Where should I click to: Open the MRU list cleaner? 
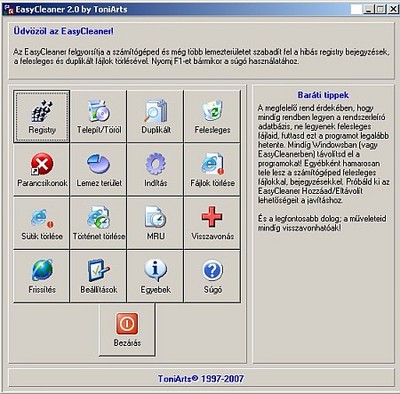click(155, 223)
